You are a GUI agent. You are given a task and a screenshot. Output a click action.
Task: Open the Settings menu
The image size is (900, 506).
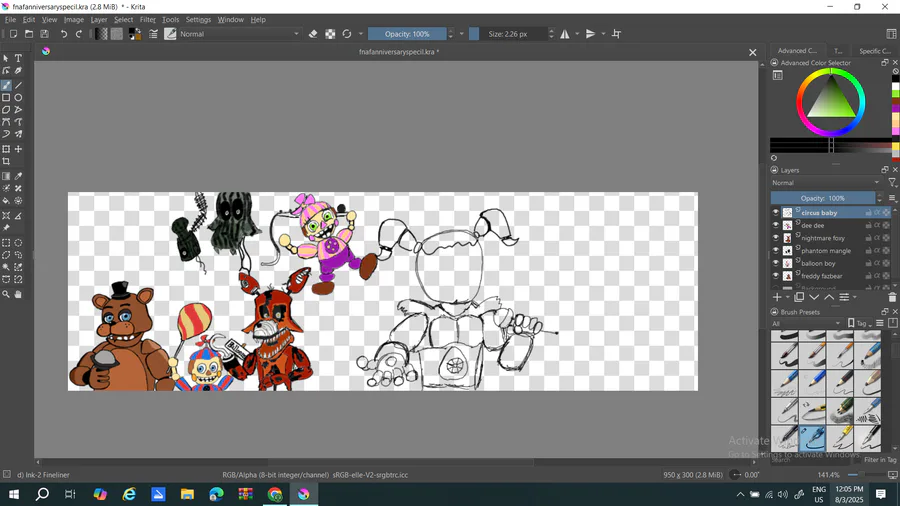tap(198, 20)
